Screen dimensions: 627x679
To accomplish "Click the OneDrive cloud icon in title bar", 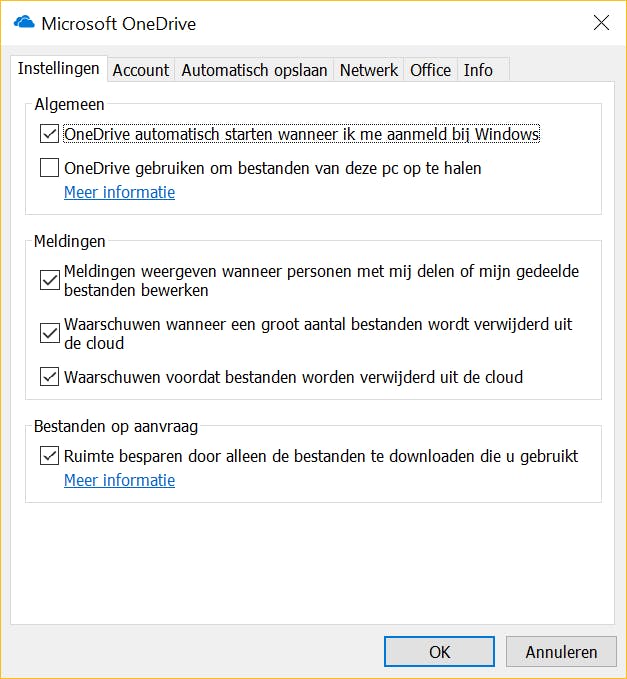I will pyautogui.click(x=24, y=22).
